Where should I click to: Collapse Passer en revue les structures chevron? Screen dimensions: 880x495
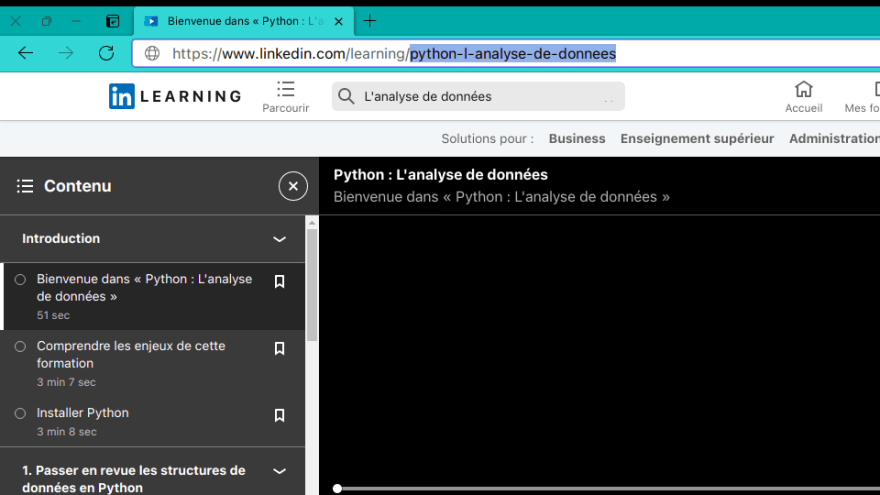[x=279, y=471]
